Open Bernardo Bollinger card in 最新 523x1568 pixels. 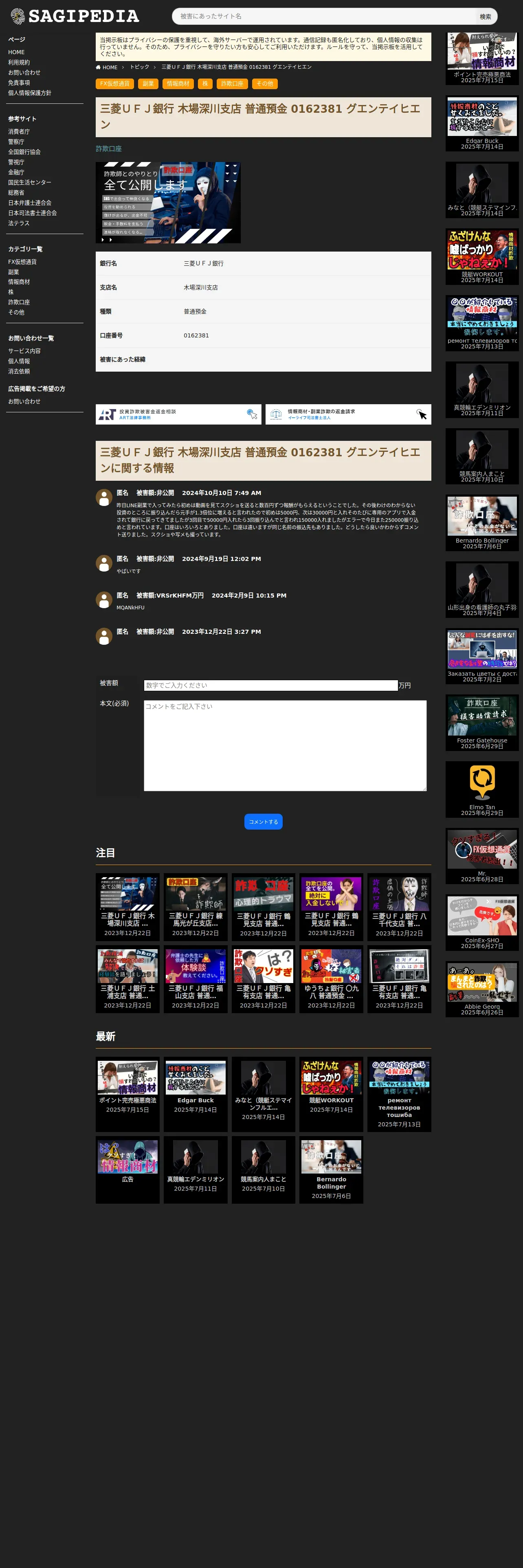(x=331, y=1170)
